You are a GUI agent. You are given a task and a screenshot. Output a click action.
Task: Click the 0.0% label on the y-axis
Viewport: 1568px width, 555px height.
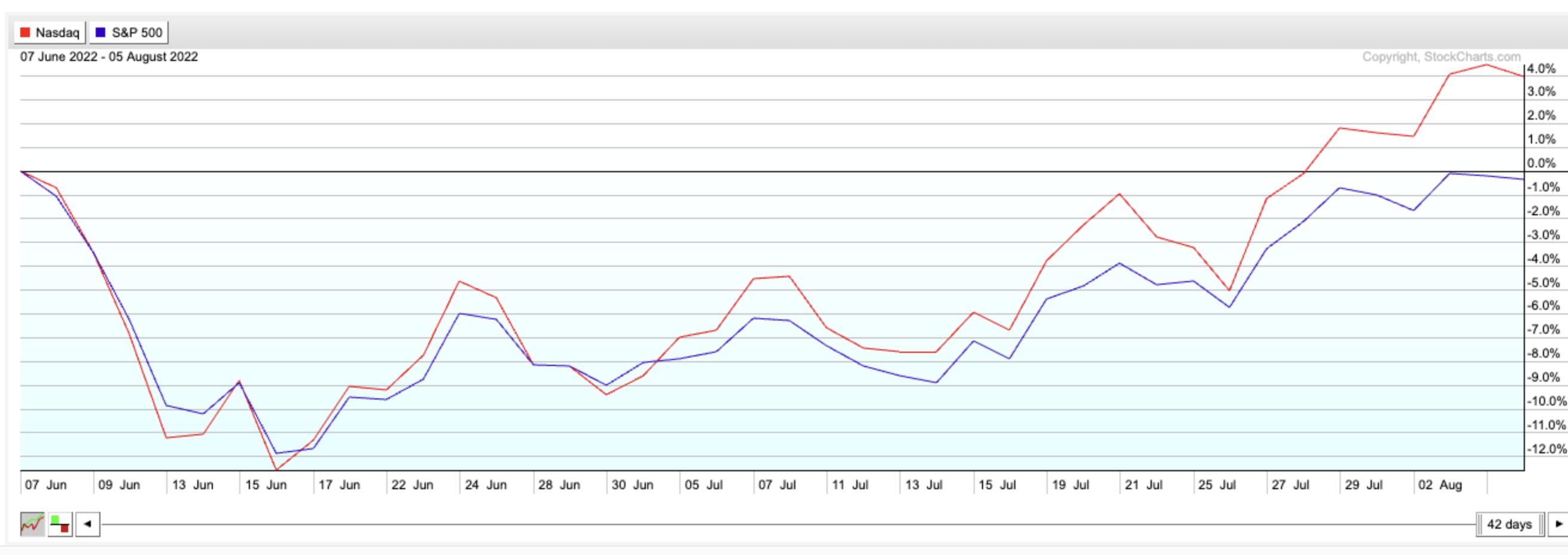click(x=1540, y=163)
